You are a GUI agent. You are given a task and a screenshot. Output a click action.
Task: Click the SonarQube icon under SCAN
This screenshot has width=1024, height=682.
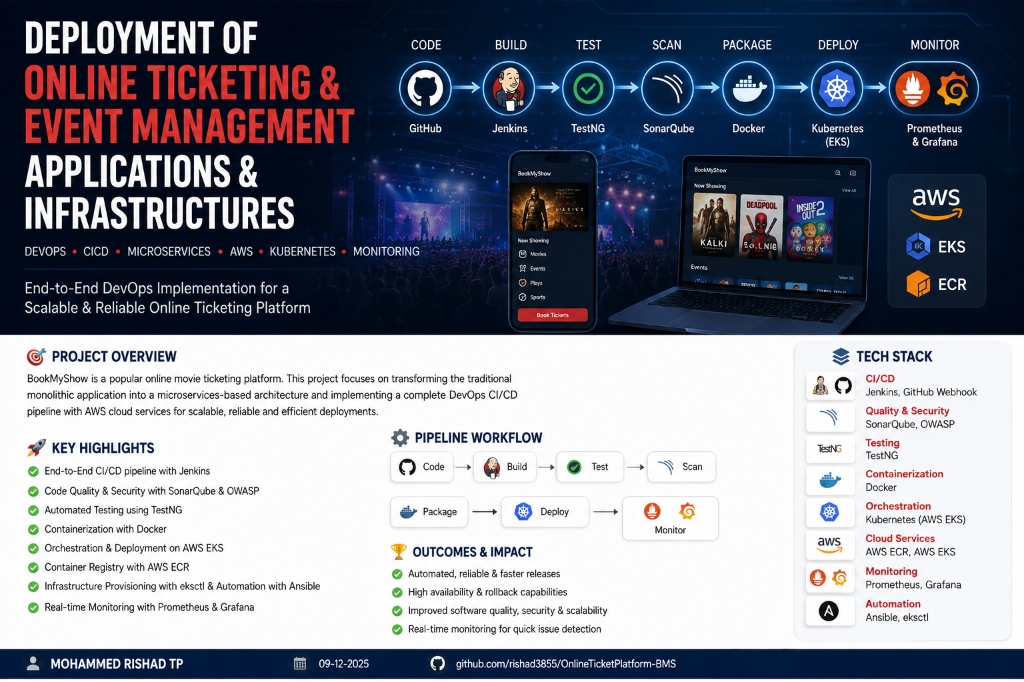click(667, 88)
